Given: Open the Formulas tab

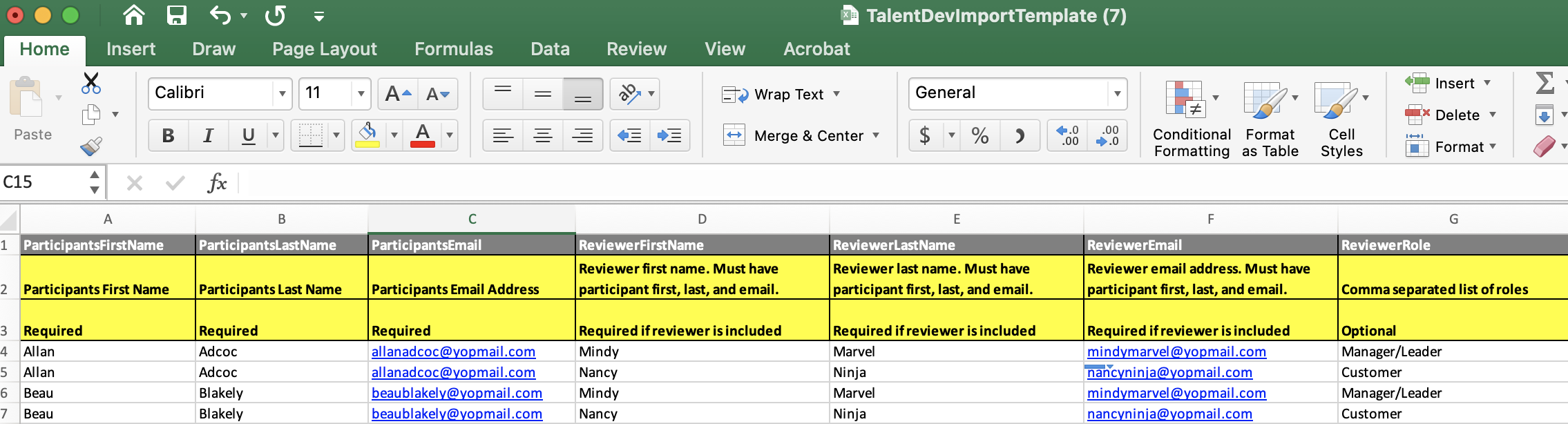Looking at the screenshot, I should pyautogui.click(x=454, y=49).
